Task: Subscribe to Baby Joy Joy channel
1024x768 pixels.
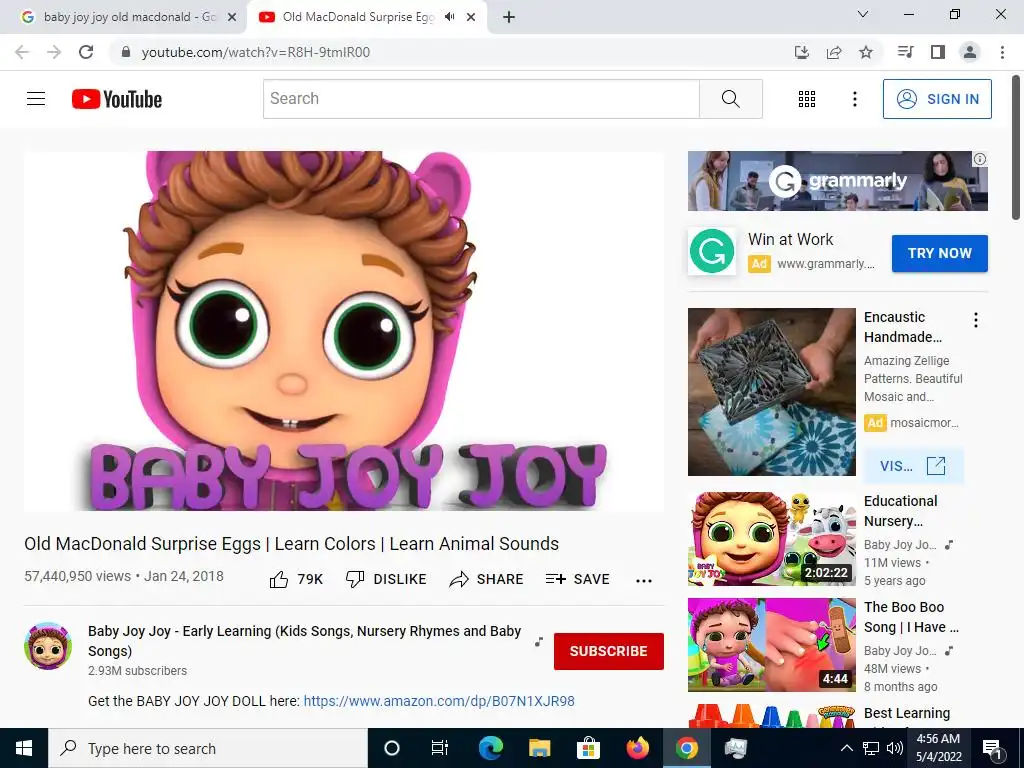Action: (609, 651)
